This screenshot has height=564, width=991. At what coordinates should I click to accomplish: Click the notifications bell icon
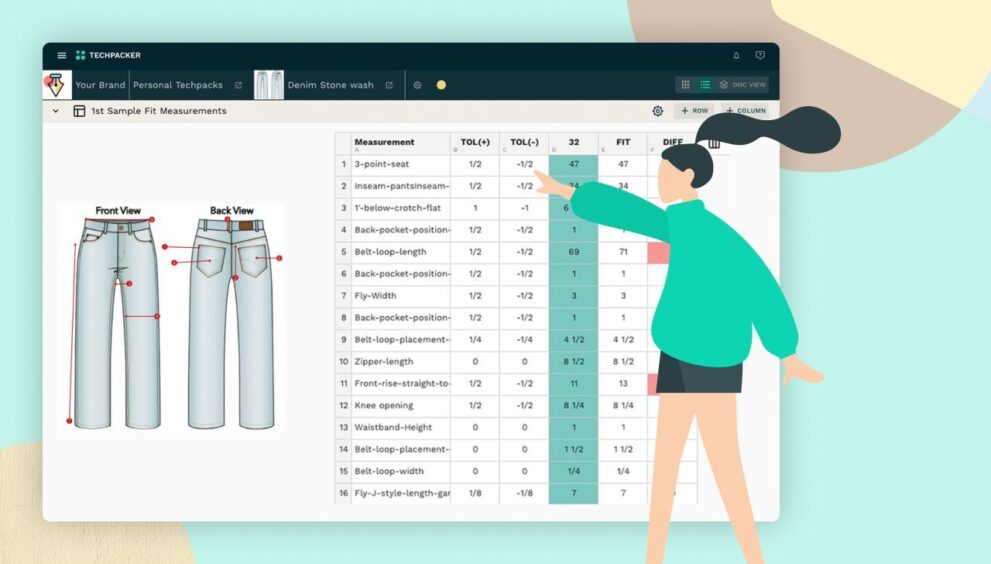pos(737,55)
